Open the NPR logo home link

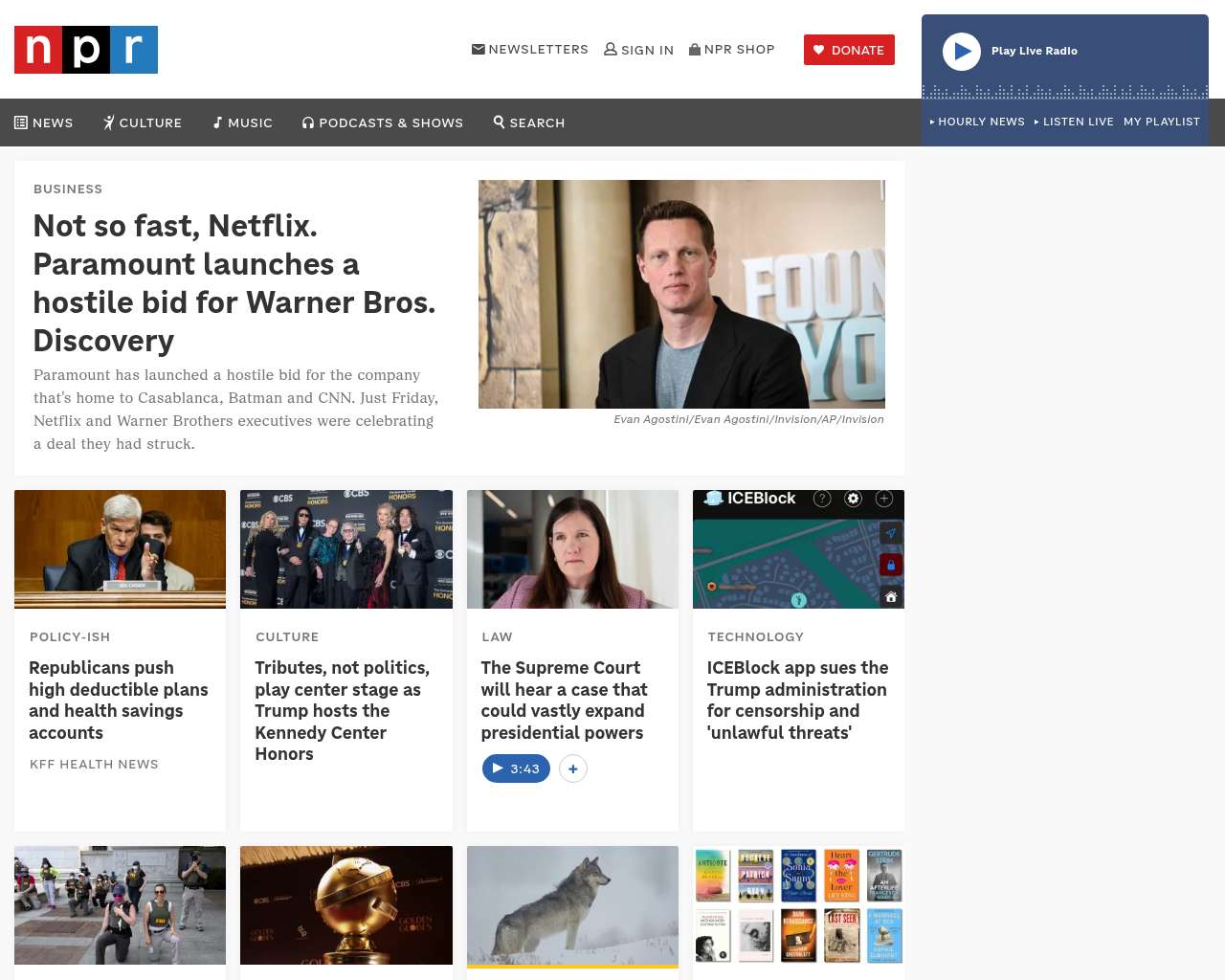[x=86, y=50]
